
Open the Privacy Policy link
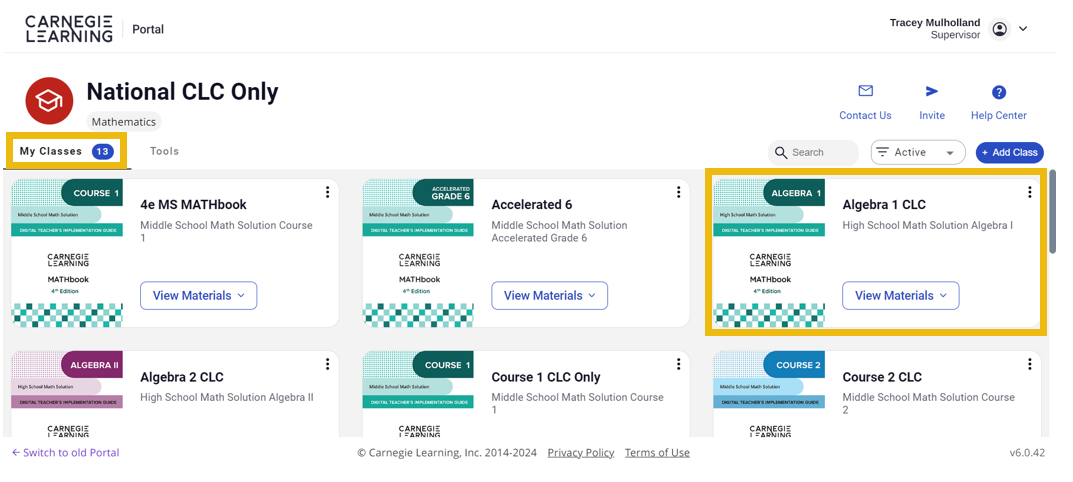pyautogui.click(x=581, y=453)
